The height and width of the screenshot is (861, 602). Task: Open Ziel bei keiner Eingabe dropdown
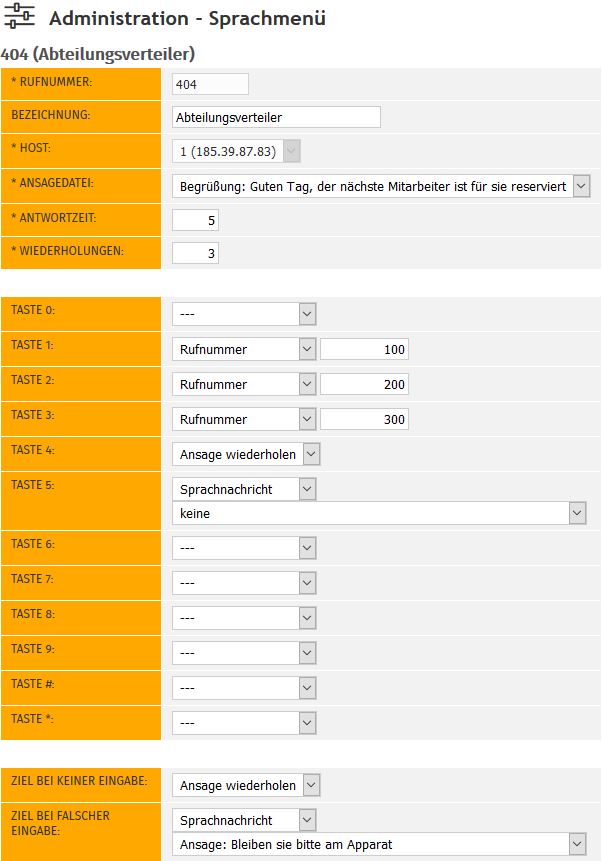click(x=246, y=784)
